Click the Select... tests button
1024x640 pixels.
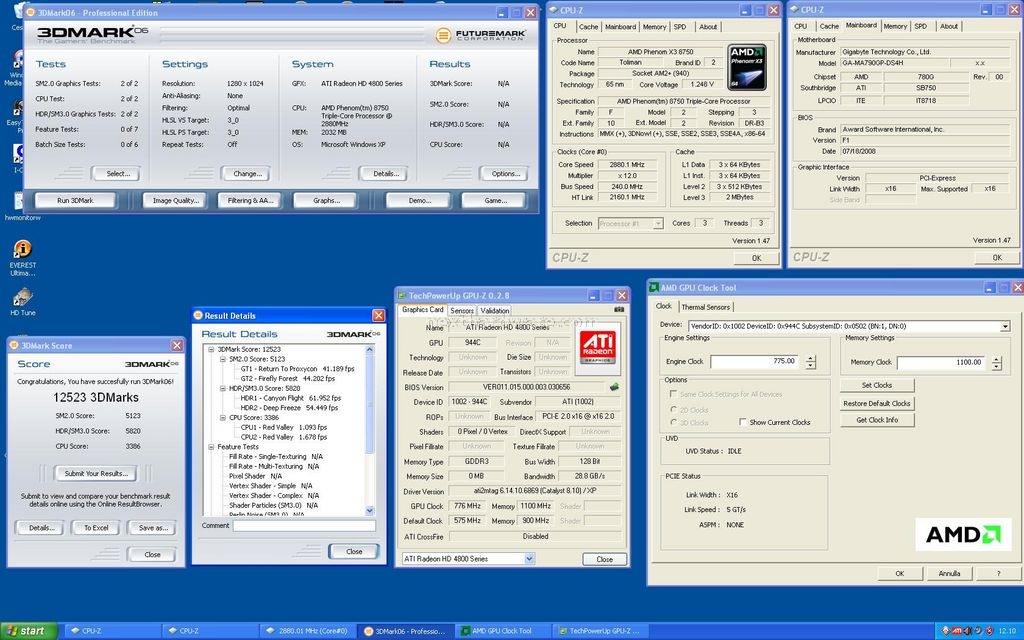(118, 174)
